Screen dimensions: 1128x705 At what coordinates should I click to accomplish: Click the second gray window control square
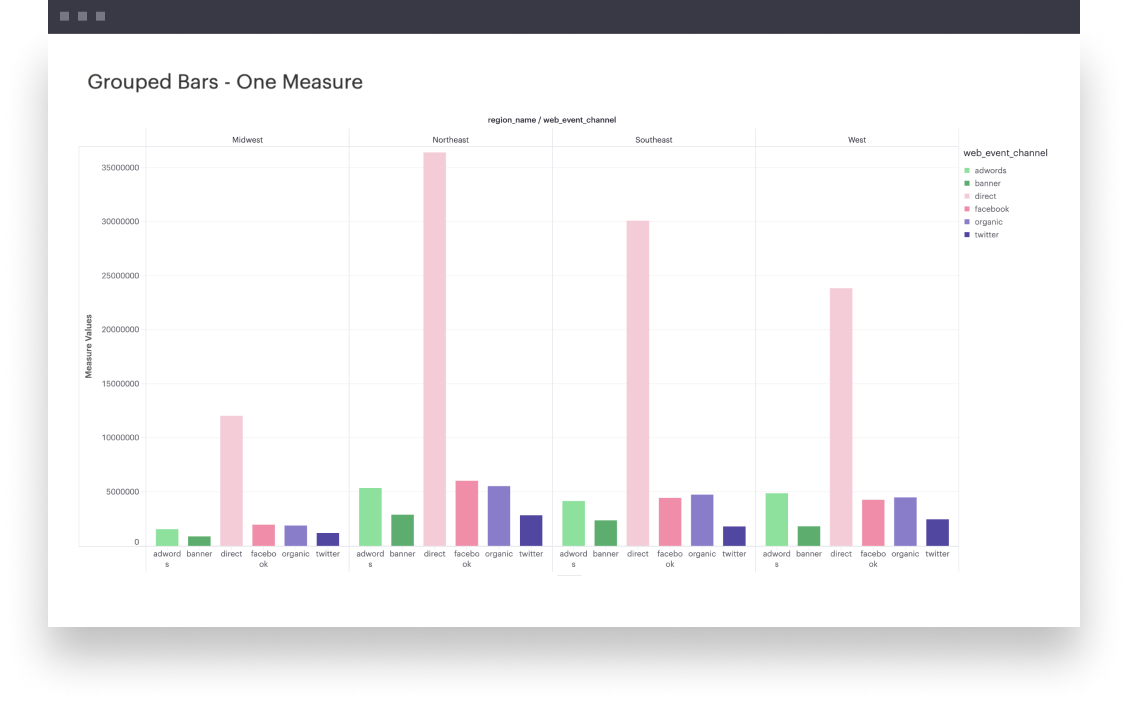(81, 16)
